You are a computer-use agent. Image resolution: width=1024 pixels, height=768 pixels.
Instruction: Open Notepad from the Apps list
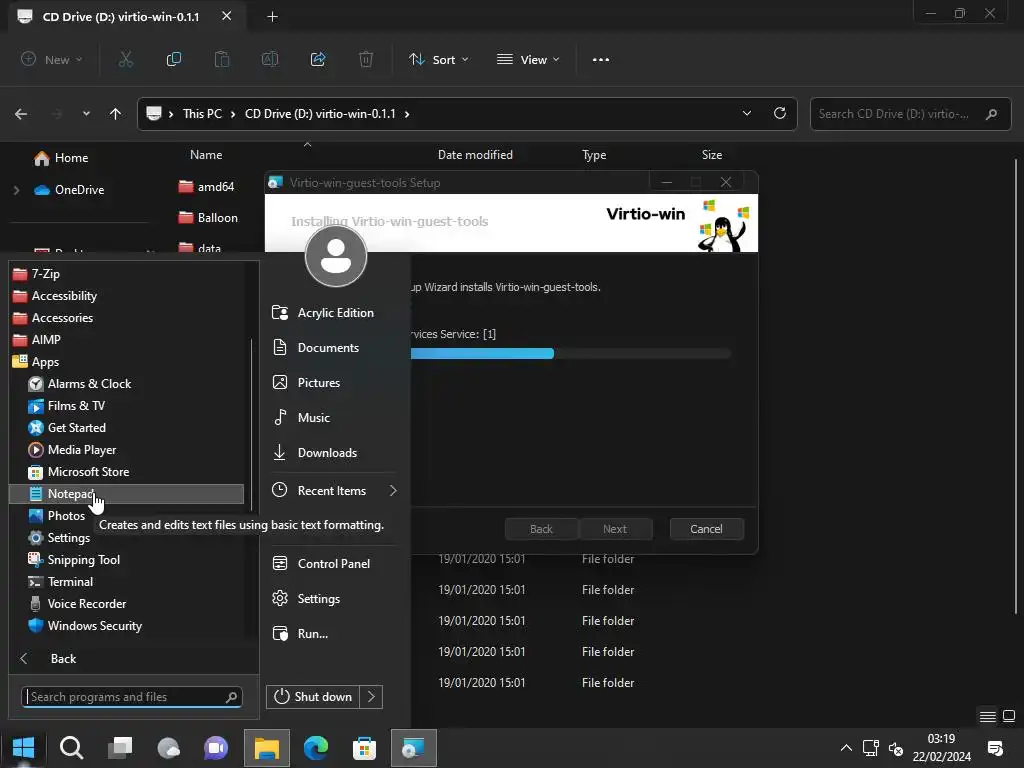click(x=127, y=494)
